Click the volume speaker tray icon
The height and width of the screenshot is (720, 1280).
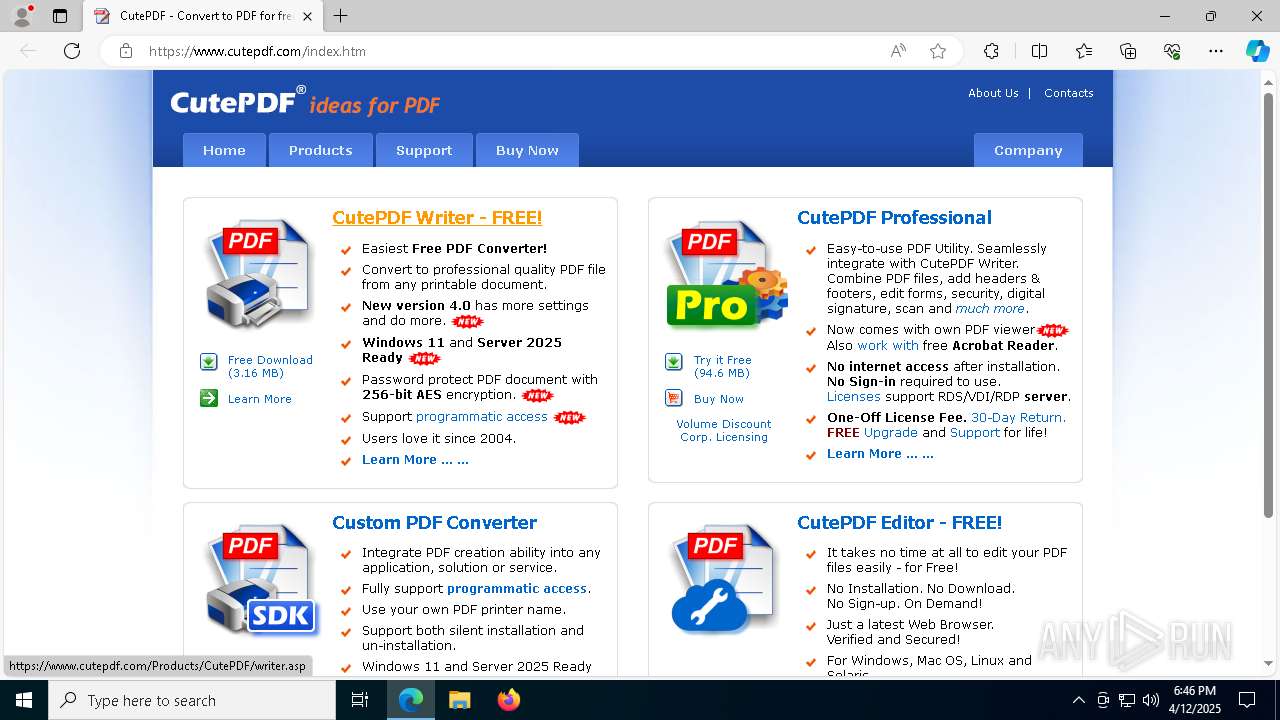point(1150,700)
